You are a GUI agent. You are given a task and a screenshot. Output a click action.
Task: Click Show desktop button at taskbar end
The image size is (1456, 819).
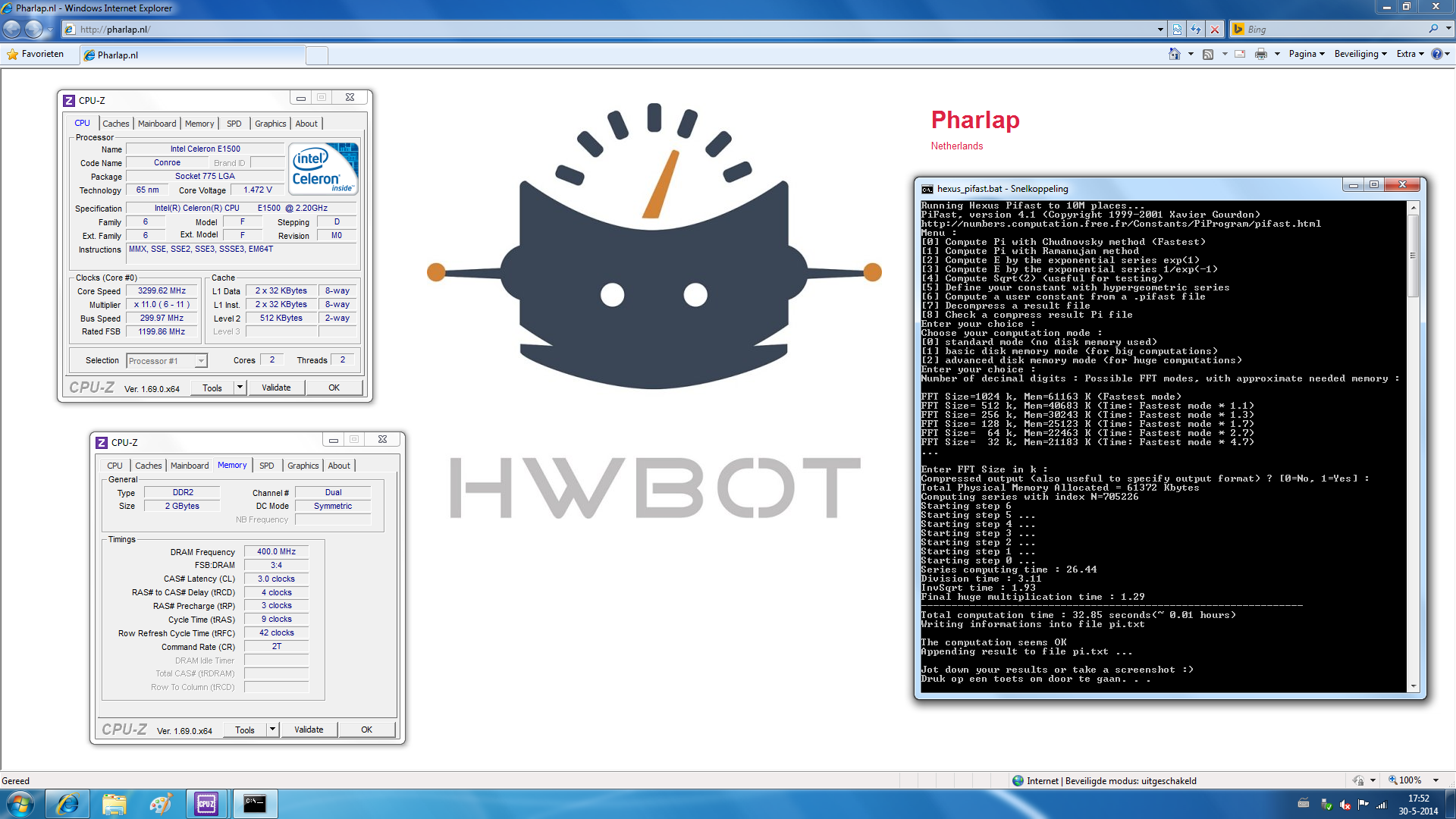pyautogui.click(x=1450, y=804)
